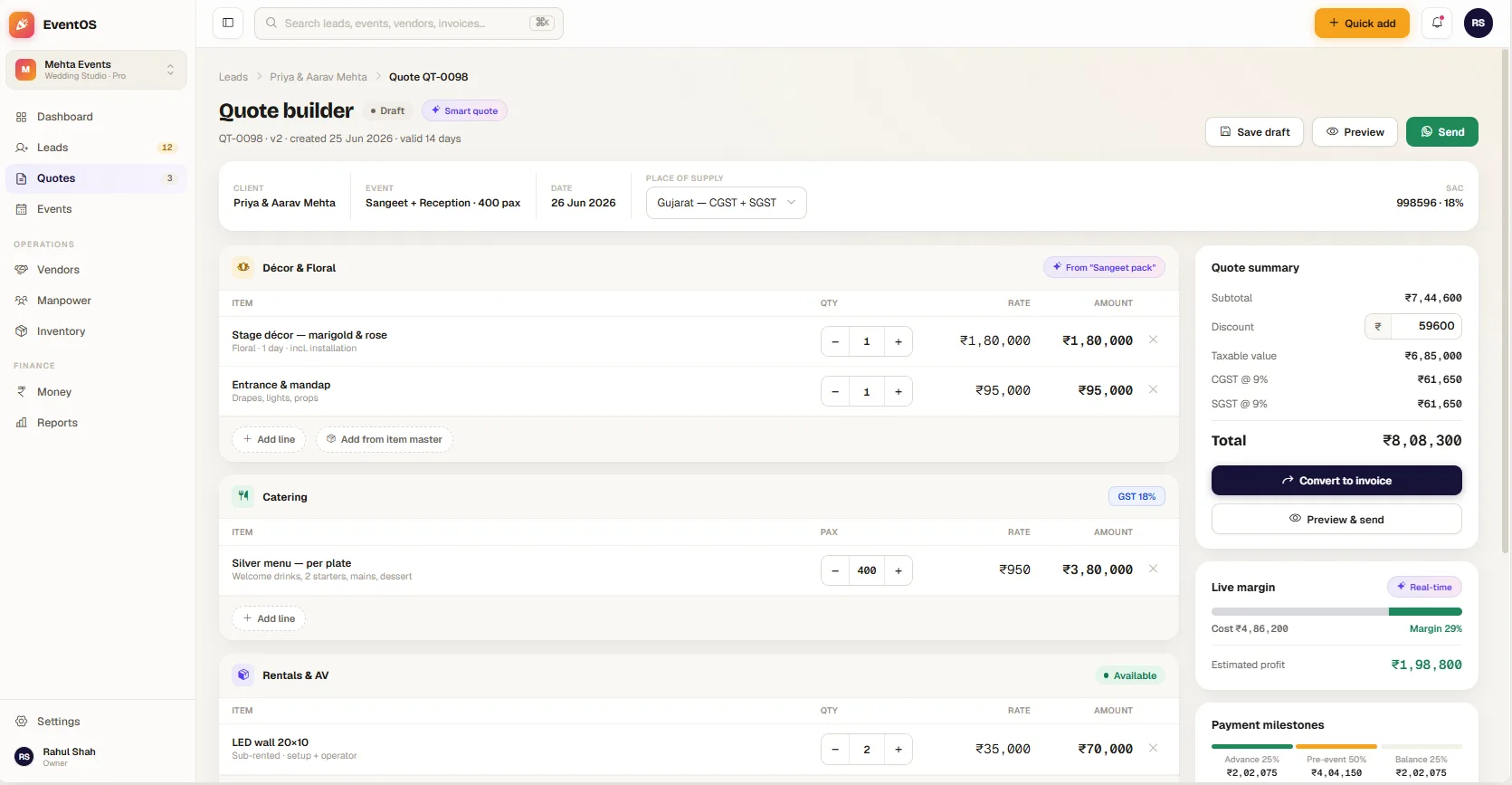Decrease Silver menu pax count
This screenshot has height=785, width=1512.
(x=835, y=570)
